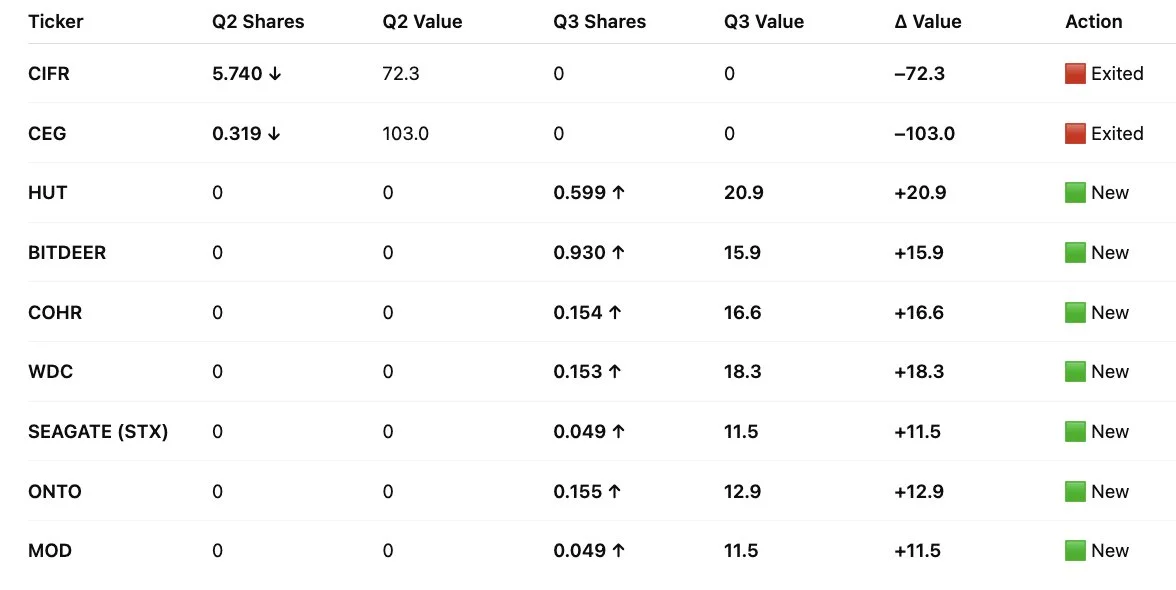Viewport: 1176px width, 590px height.
Task: Click the down arrow beside 0.319
Action: (x=275, y=134)
